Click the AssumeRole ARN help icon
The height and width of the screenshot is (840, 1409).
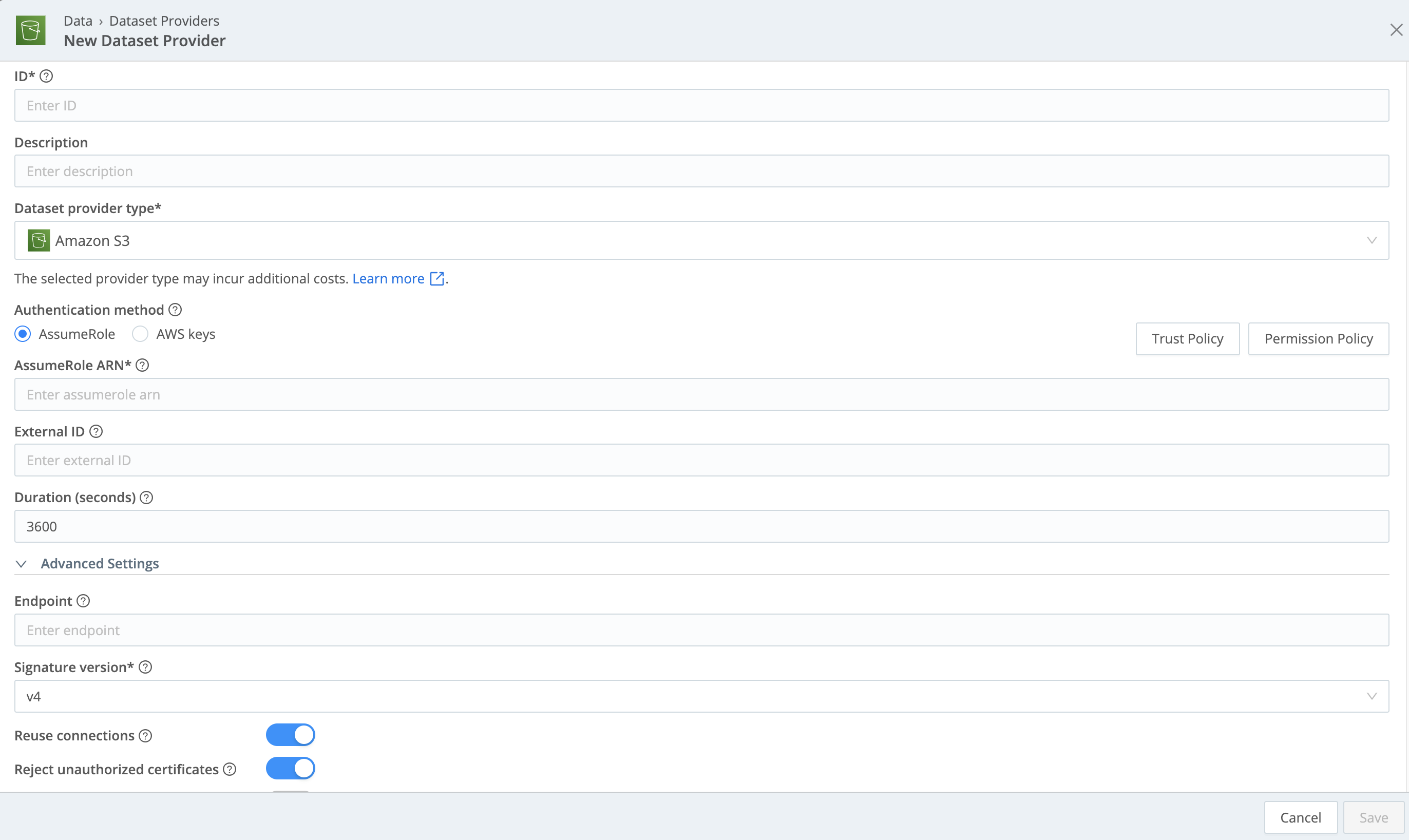[142, 365]
